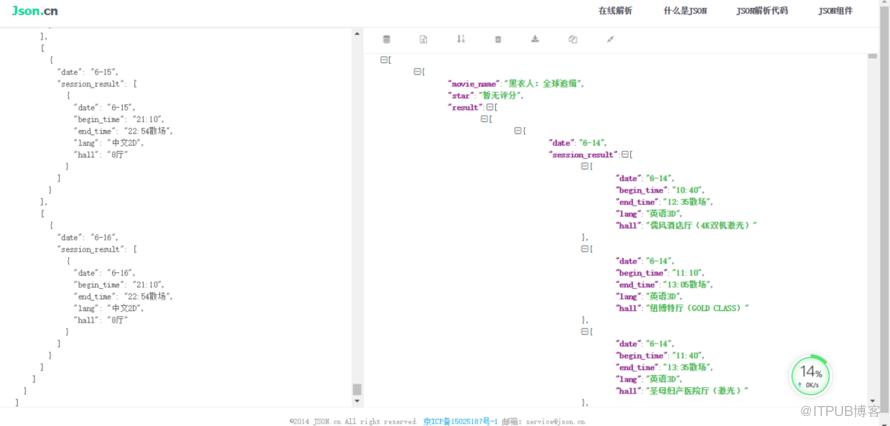Click the first toolbar icon (stacked layers)
This screenshot has width=890, height=426.
(387, 39)
